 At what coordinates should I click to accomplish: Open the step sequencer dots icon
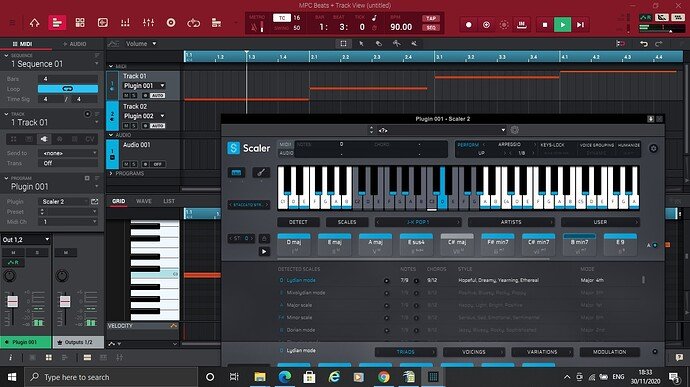pos(125,23)
